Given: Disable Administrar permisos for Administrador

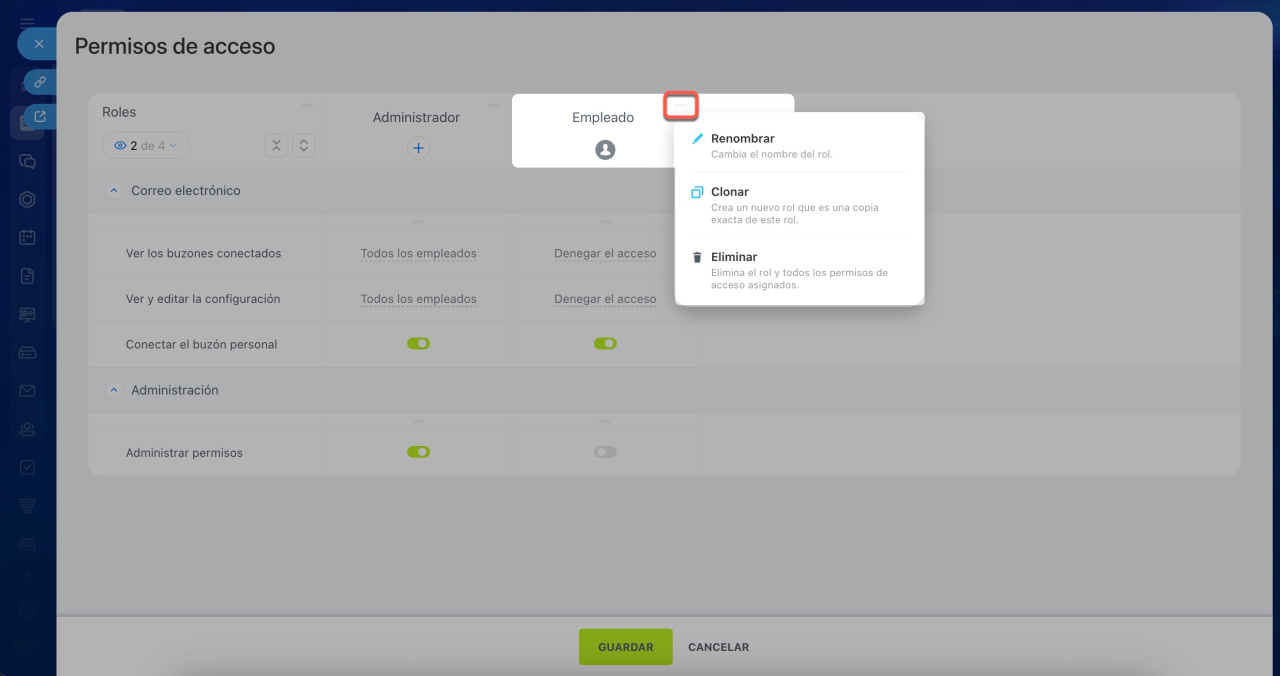Looking at the screenshot, I should [418, 452].
